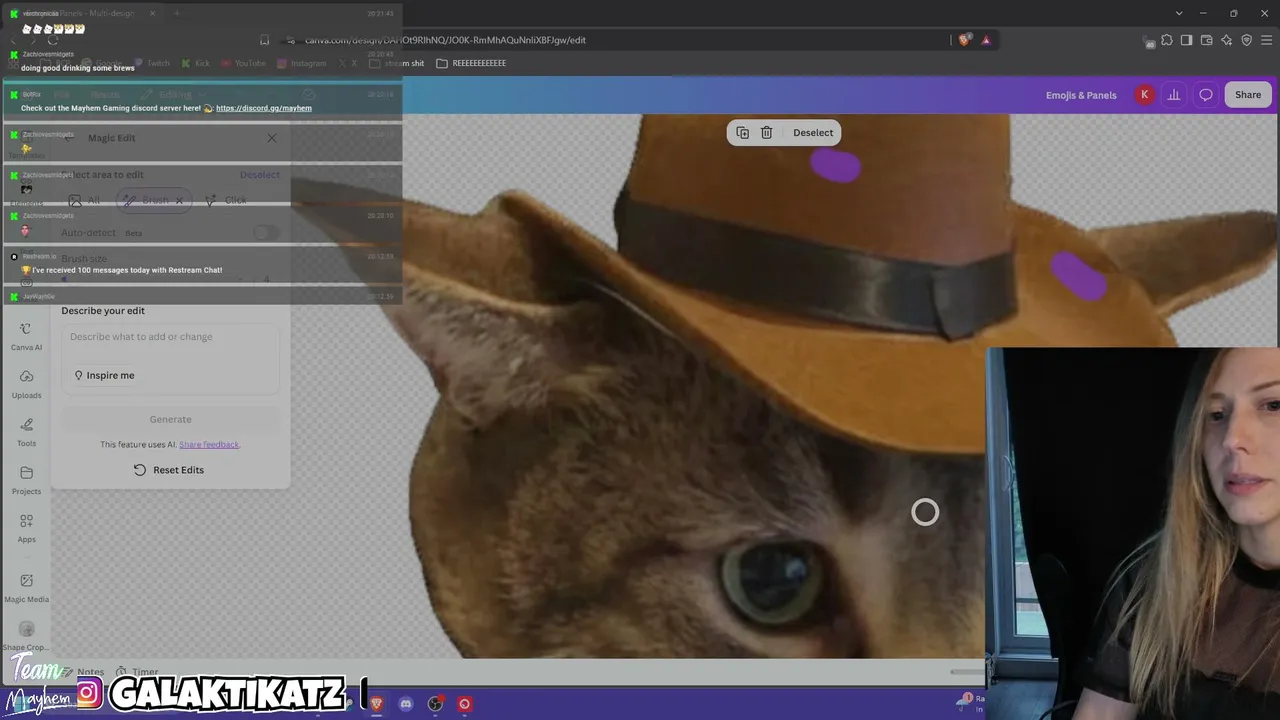
Task: Click the K profile avatar
Action: [x=1145, y=95]
